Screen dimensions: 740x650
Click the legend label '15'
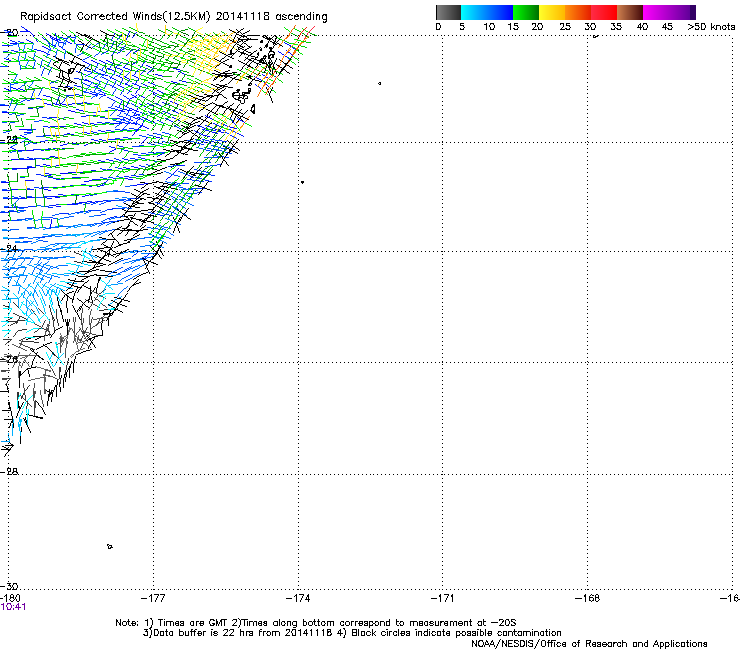(x=513, y=27)
